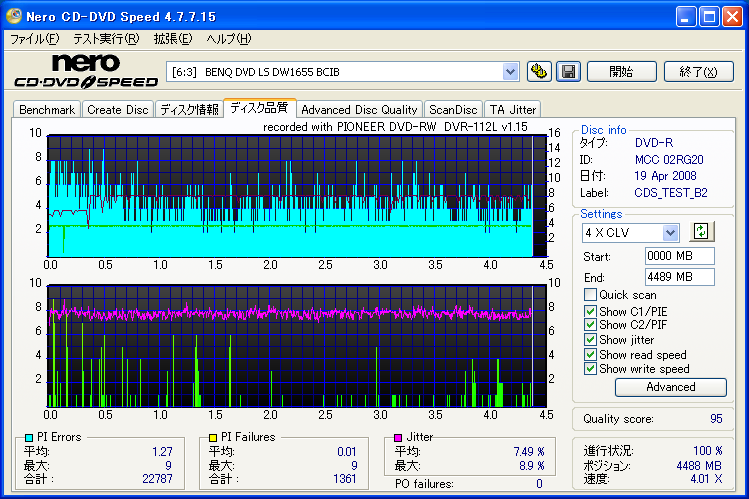Image resolution: width=749 pixels, height=499 pixels.
Task: Click the cyan PI Errors legend swatch
Action: [29, 437]
